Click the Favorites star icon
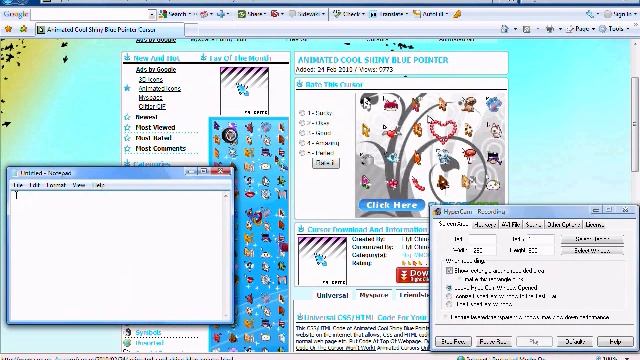The width and height of the screenshot is (640, 360). click(8, 29)
